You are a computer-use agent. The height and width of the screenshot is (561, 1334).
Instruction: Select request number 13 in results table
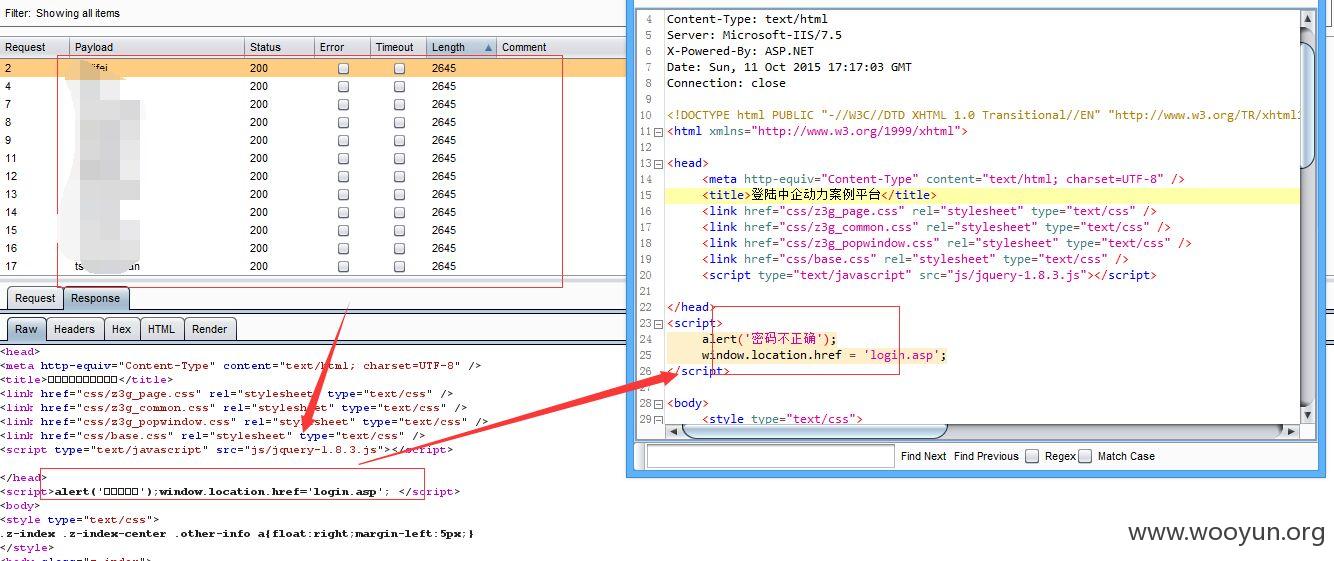tap(11, 194)
